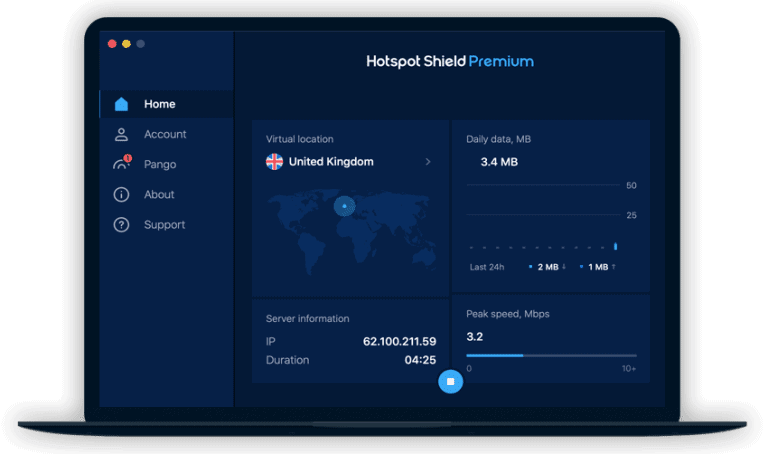Viewport: 768px width, 454px height.
Task: Click the United Kingdom flag icon
Action: 274,162
